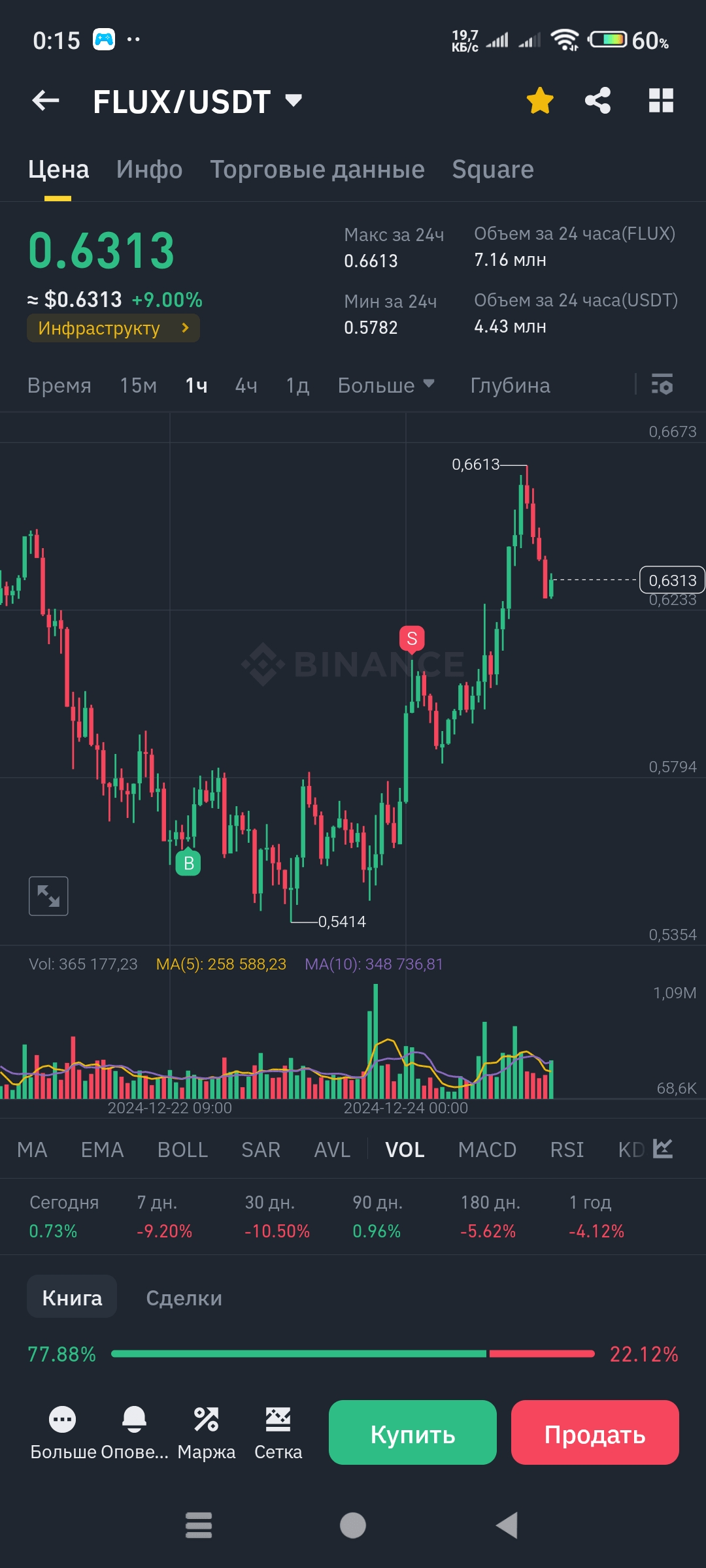Select the 4ч timeframe
The image size is (706, 1568).
click(x=246, y=385)
